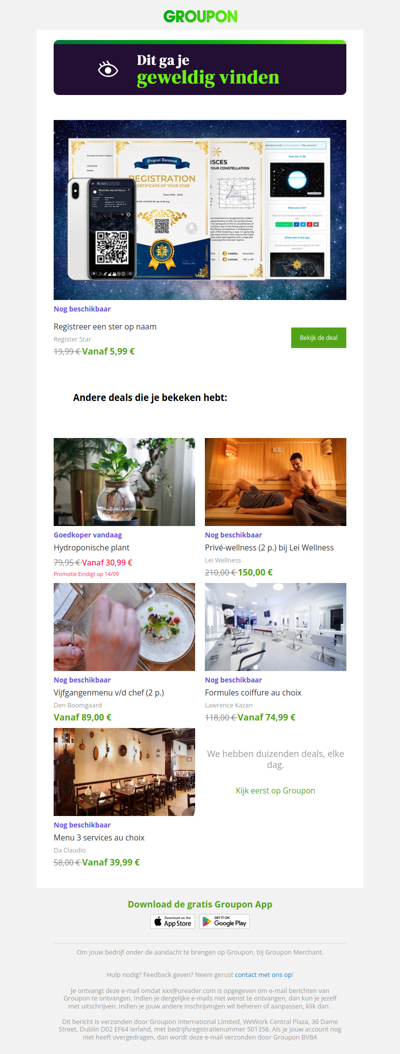This screenshot has height=1054, width=400.
Task: Click the Groupon logo at top
Action: 200,16
